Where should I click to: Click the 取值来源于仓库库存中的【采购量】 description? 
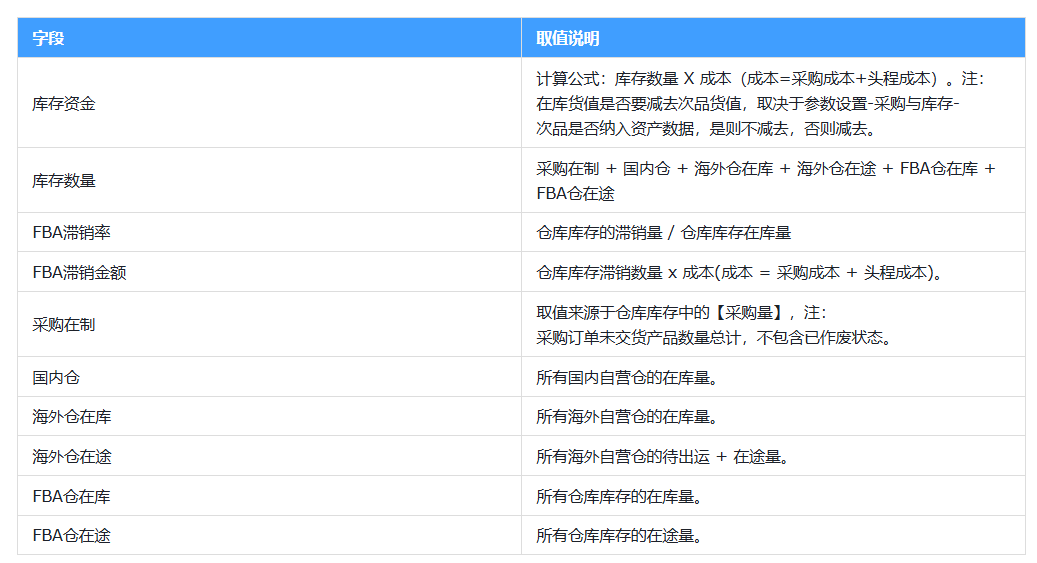click(x=715, y=325)
